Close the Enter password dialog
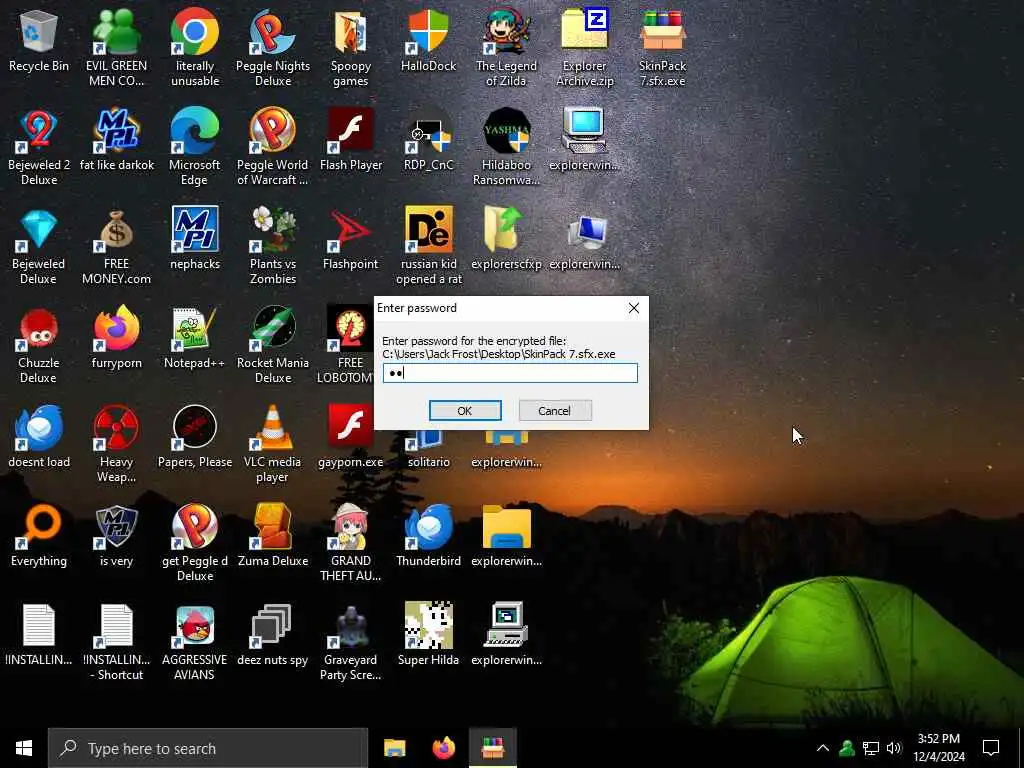 point(633,308)
